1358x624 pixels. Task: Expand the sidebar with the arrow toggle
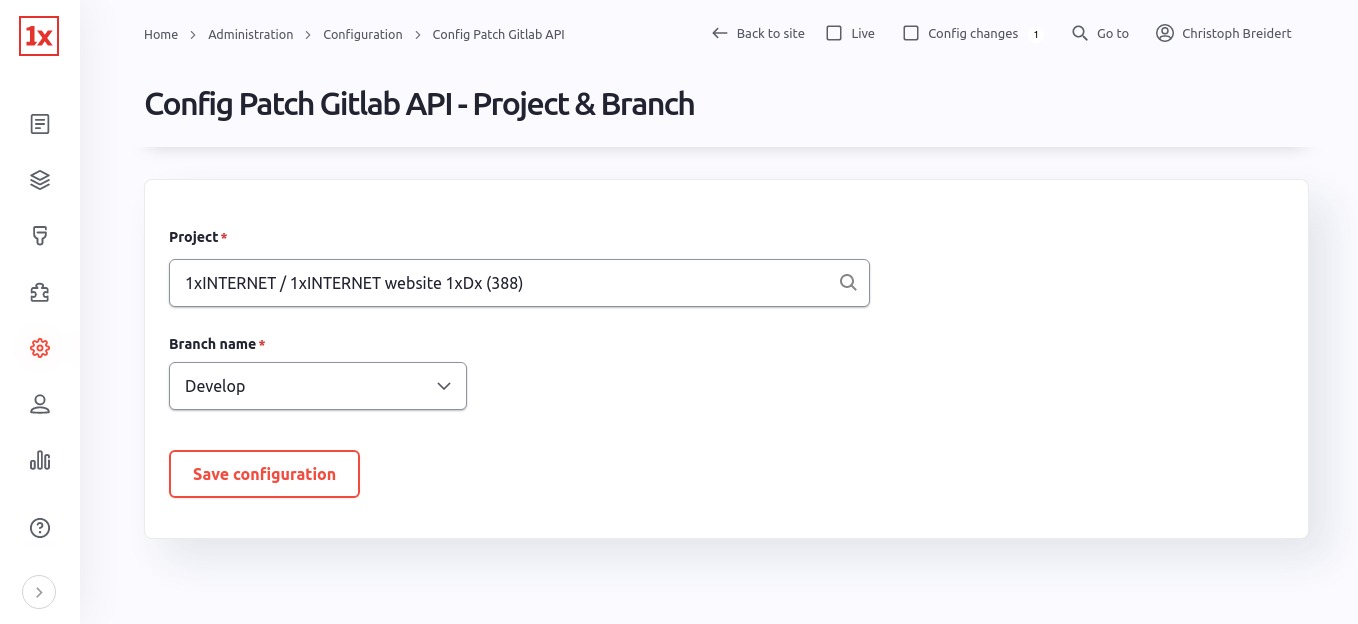tap(39, 592)
